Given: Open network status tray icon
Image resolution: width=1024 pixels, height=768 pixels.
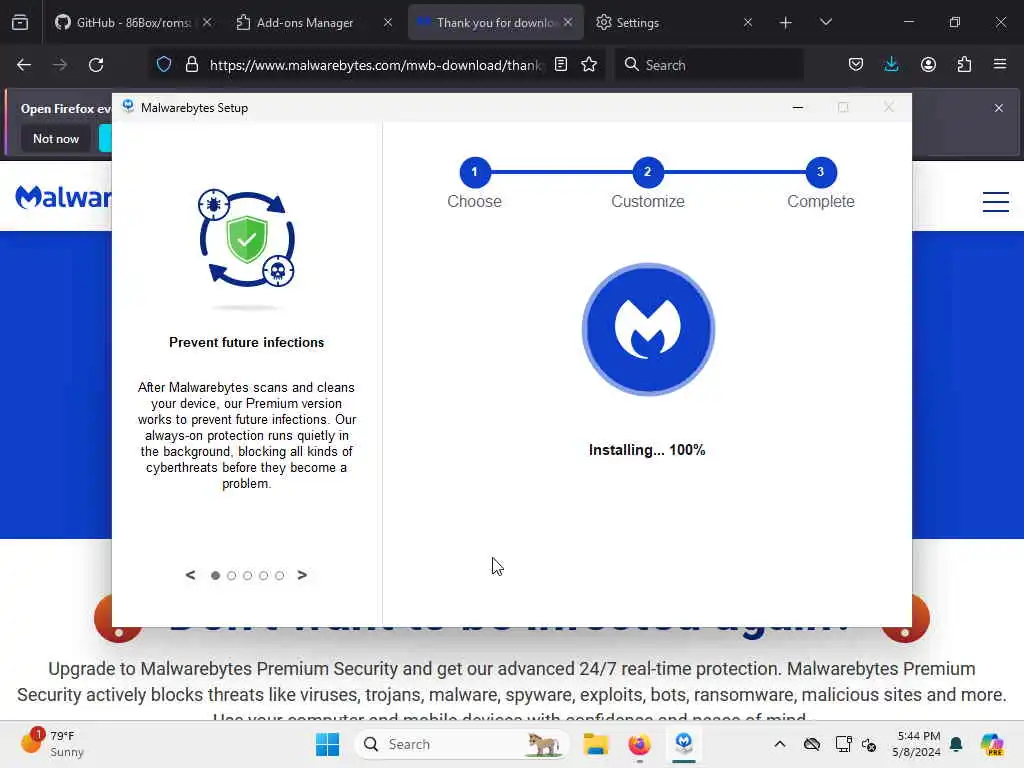Looking at the screenshot, I should (843, 744).
